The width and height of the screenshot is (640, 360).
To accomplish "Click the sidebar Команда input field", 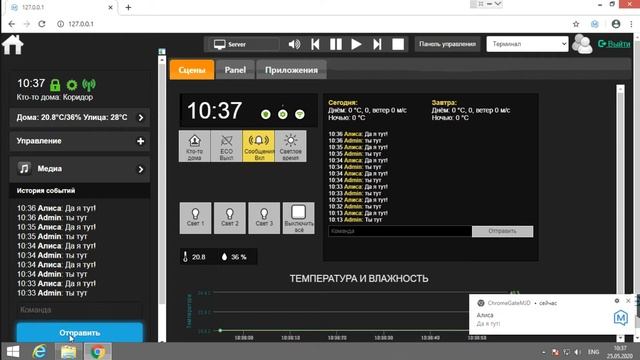I will coord(80,310).
